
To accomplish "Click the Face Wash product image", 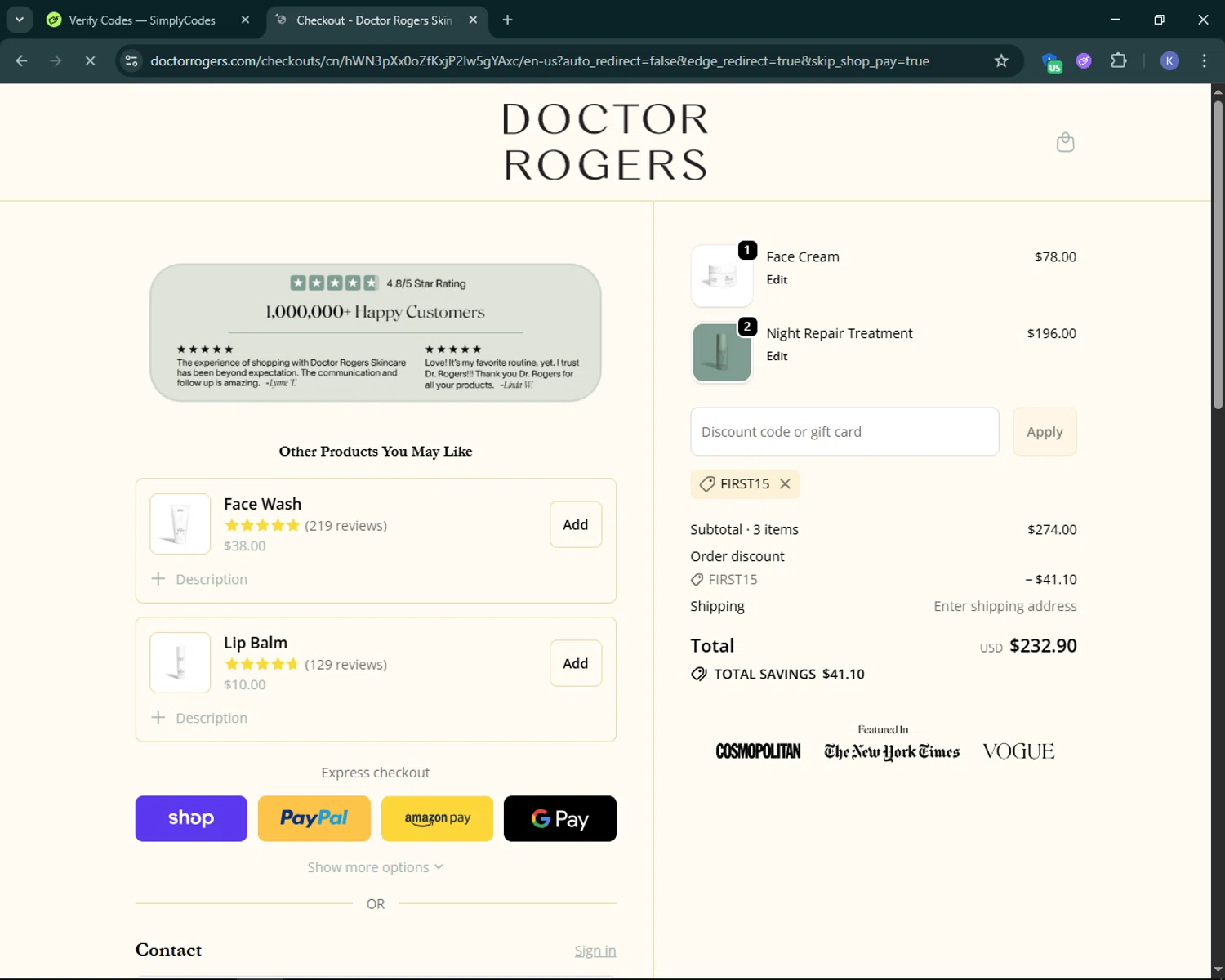I will (x=180, y=523).
